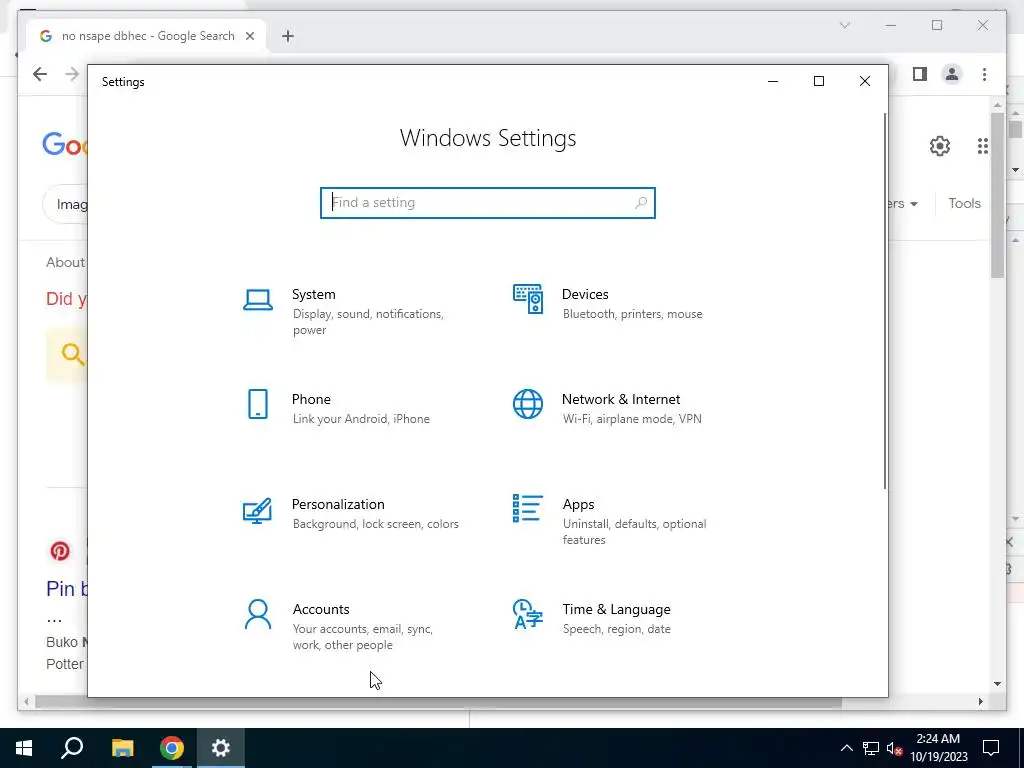Click the Pinterest result icon in Chrome
This screenshot has width=1024, height=768.
pyautogui.click(x=60, y=551)
